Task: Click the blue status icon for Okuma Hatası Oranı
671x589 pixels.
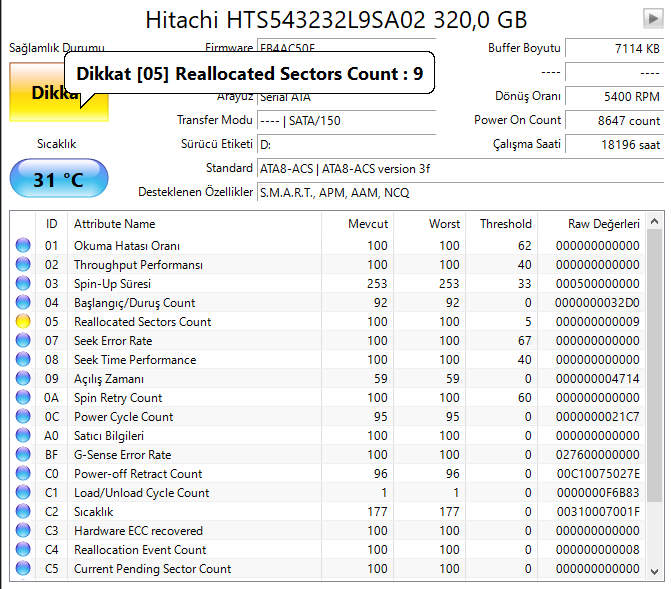Action: [23, 245]
